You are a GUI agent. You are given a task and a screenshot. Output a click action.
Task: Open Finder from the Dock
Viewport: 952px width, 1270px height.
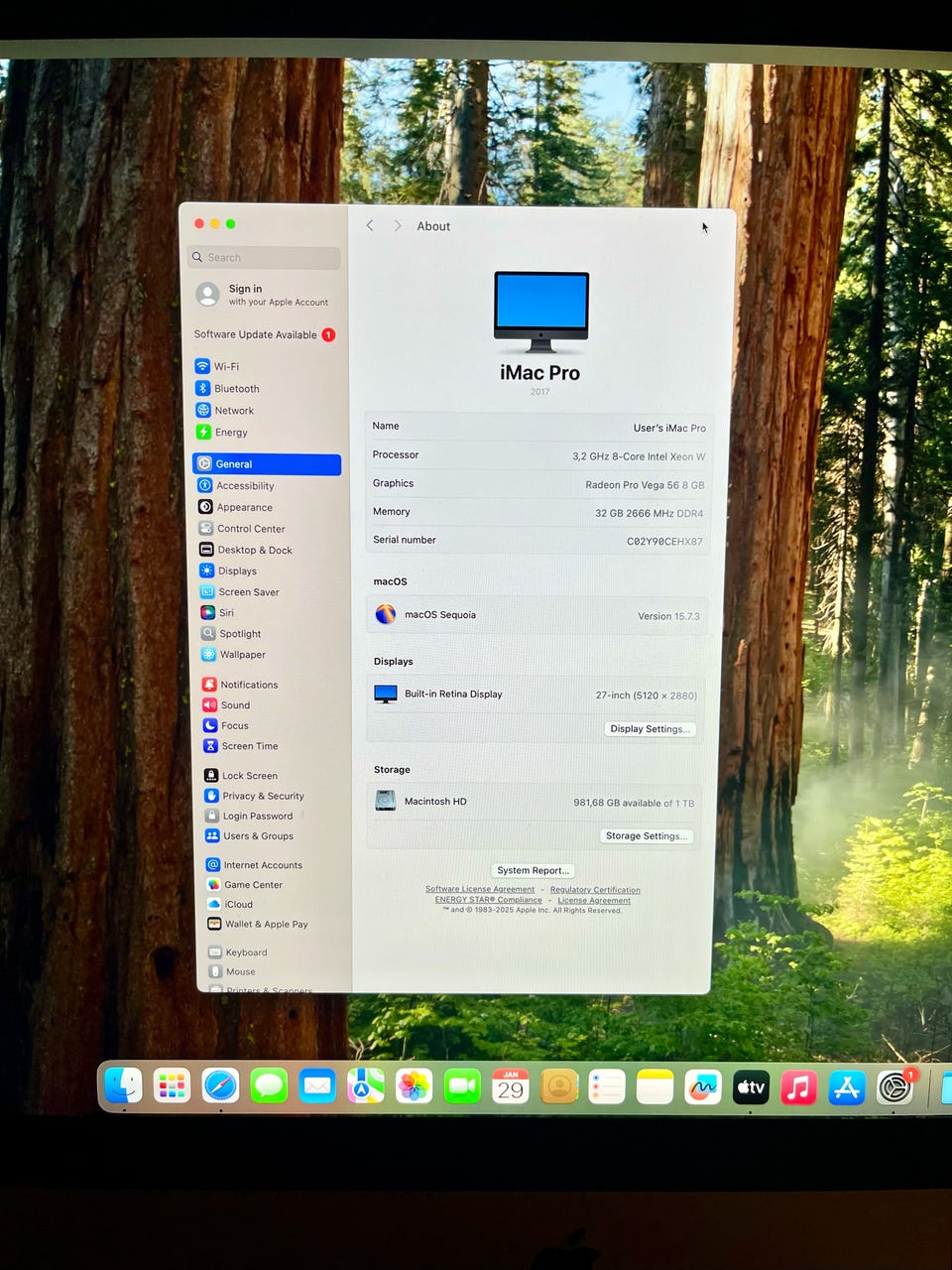124,1085
